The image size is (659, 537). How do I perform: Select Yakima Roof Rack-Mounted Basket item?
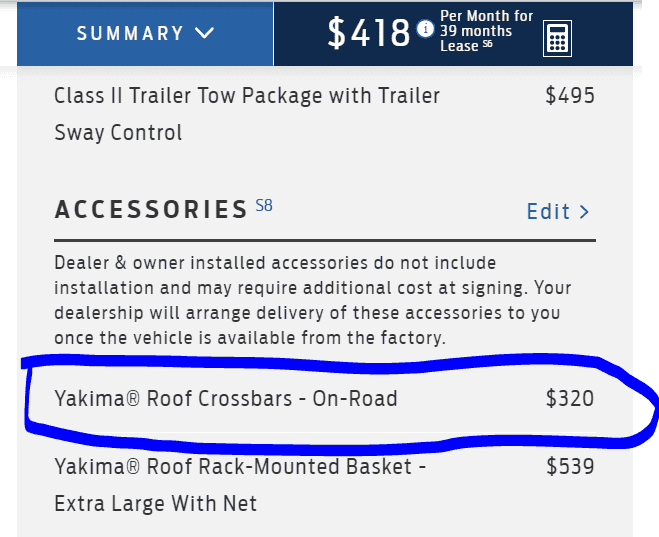click(240, 466)
